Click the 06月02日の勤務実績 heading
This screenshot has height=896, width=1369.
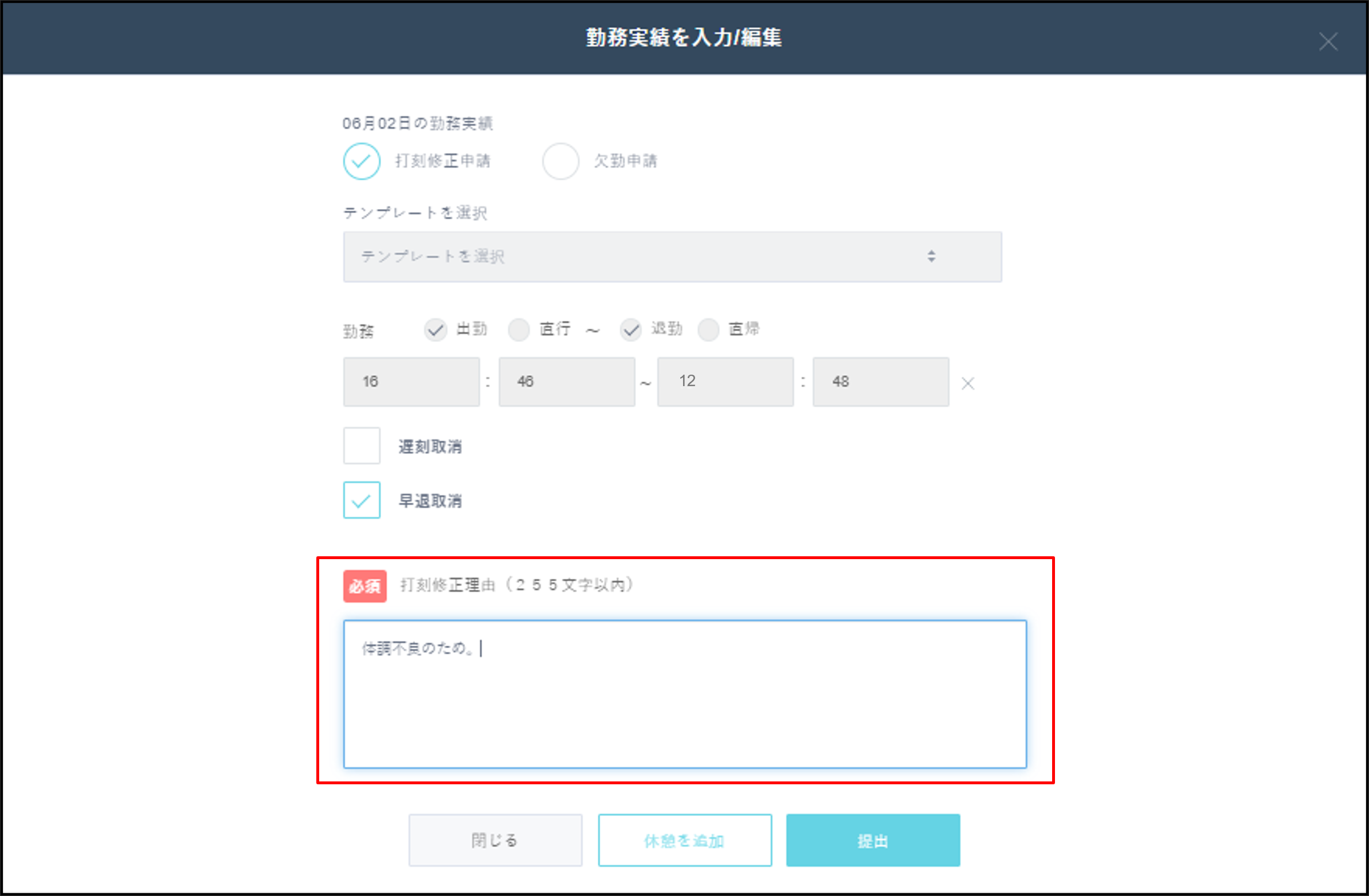click(420, 123)
